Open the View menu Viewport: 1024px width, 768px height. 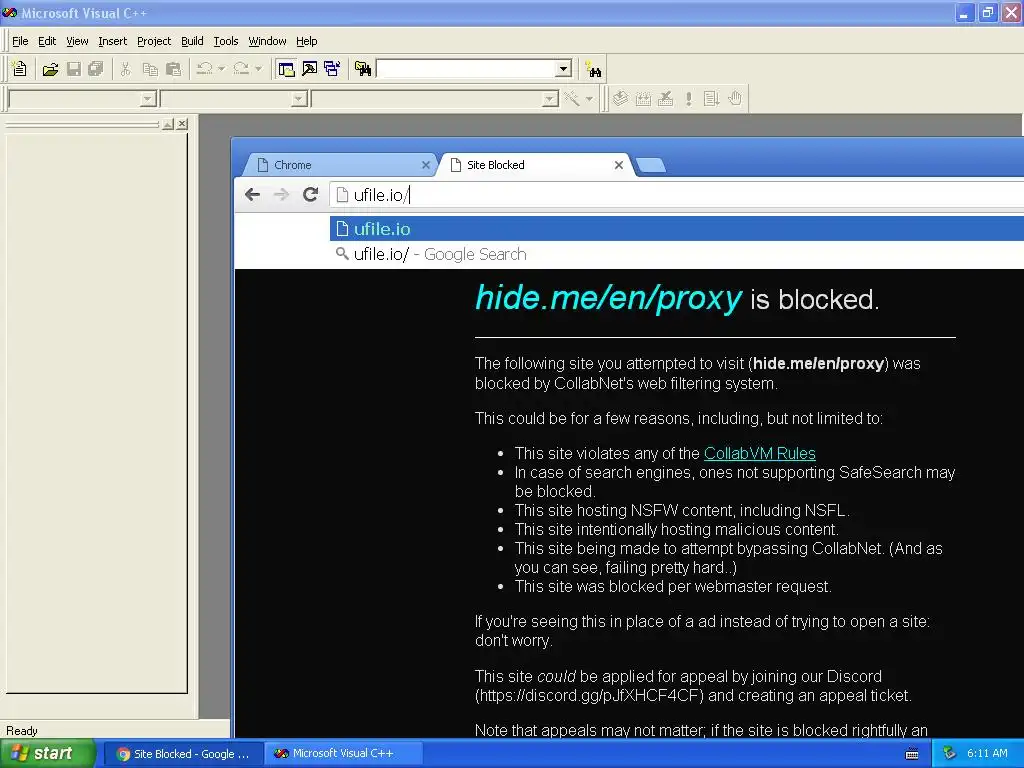click(77, 41)
